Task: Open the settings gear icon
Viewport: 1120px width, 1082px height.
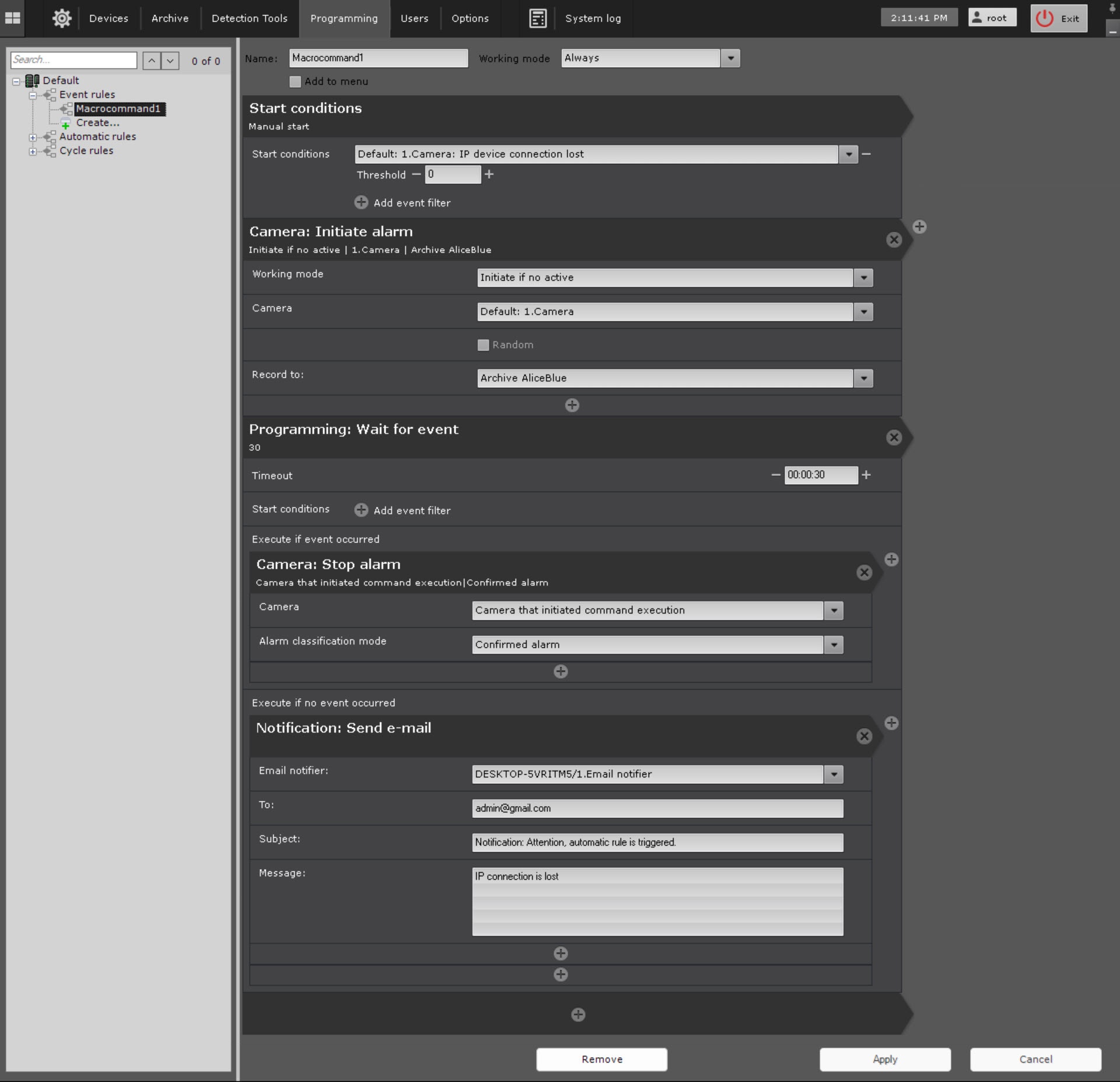Action: click(x=62, y=18)
